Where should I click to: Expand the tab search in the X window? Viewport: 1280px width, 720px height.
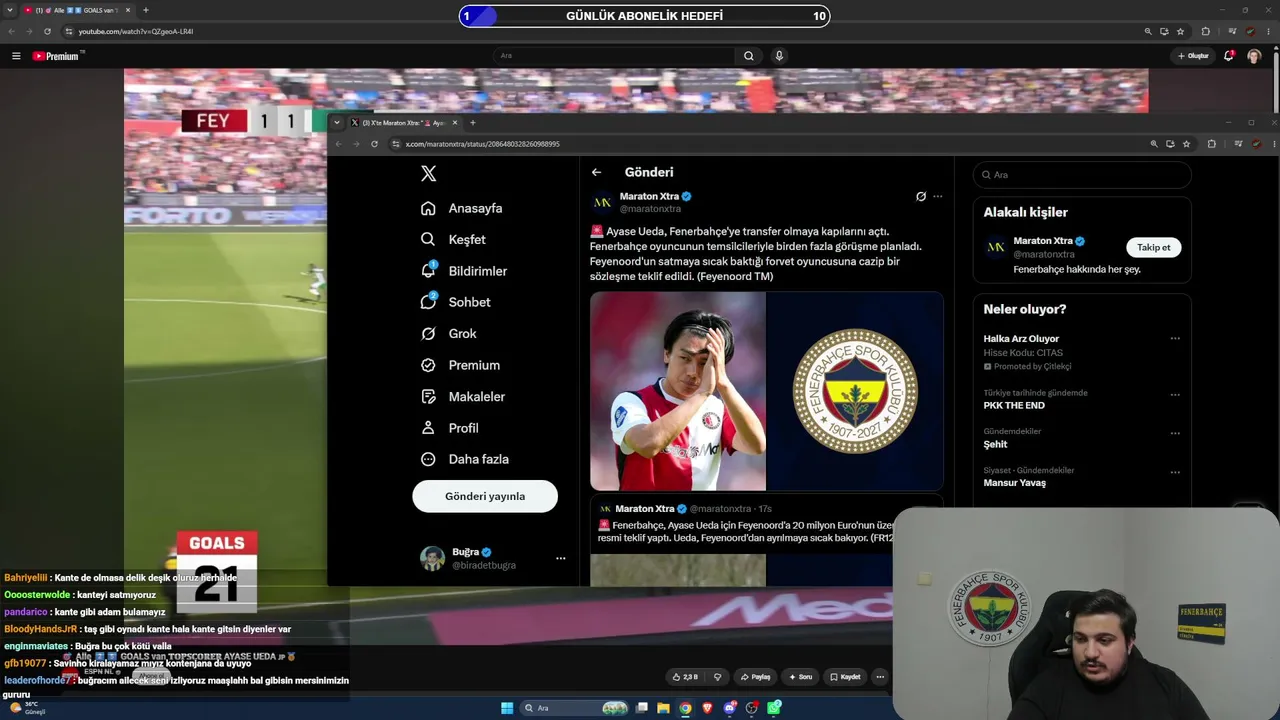point(337,123)
